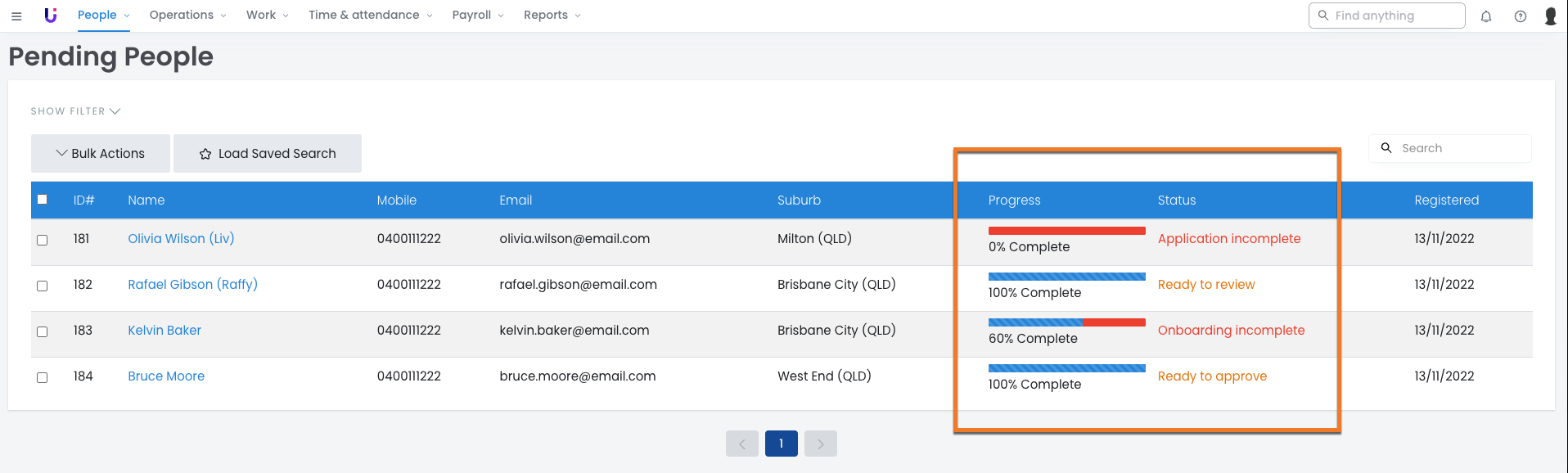The height and width of the screenshot is (473, 1568).
Task: Click the Ready to approve status link
Action: 1212,376
